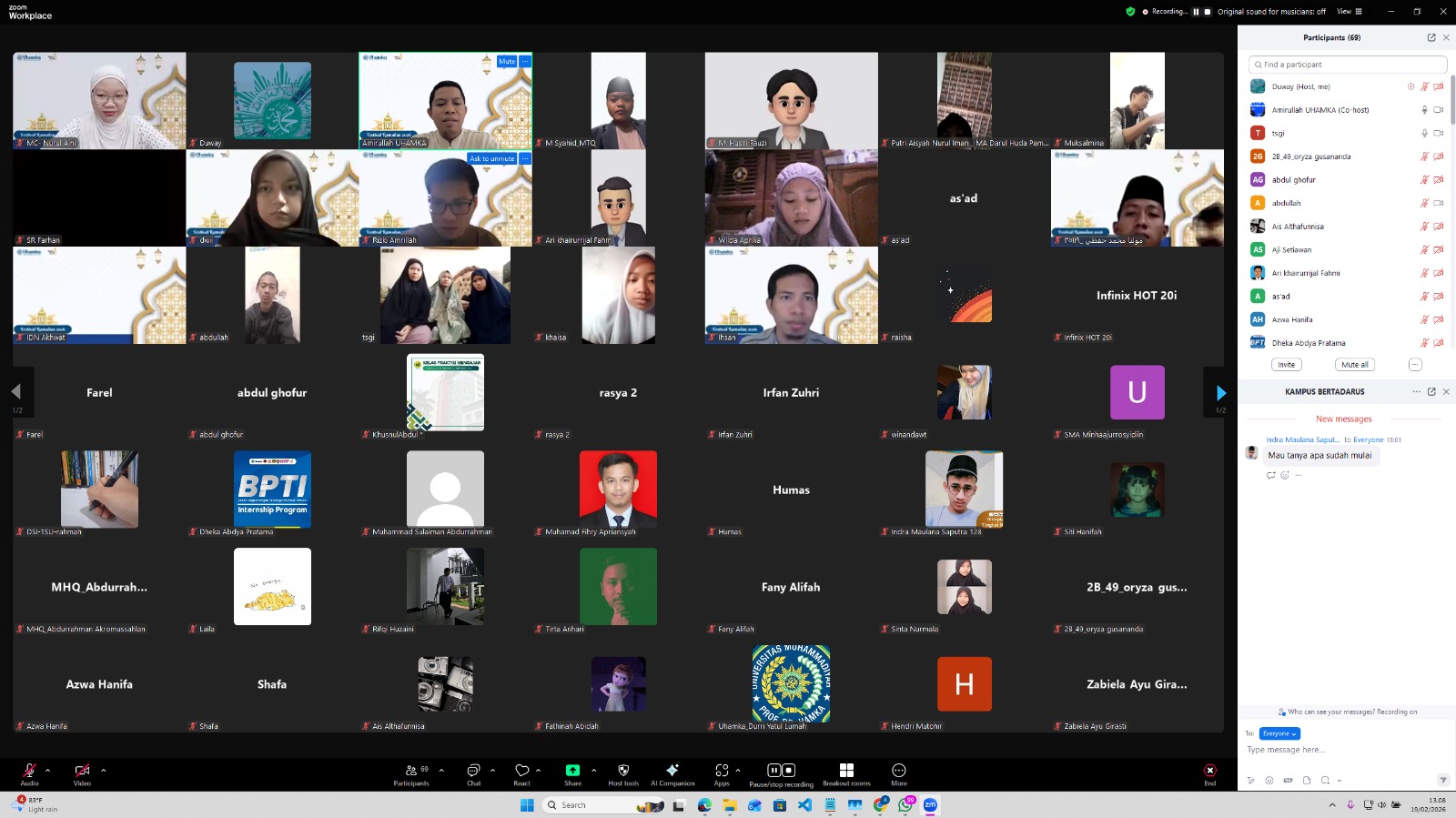The height and width of the screenshot is (818, 1456).
Task: Launch AI Companion from the toolbar
Action: coord(672,771)
